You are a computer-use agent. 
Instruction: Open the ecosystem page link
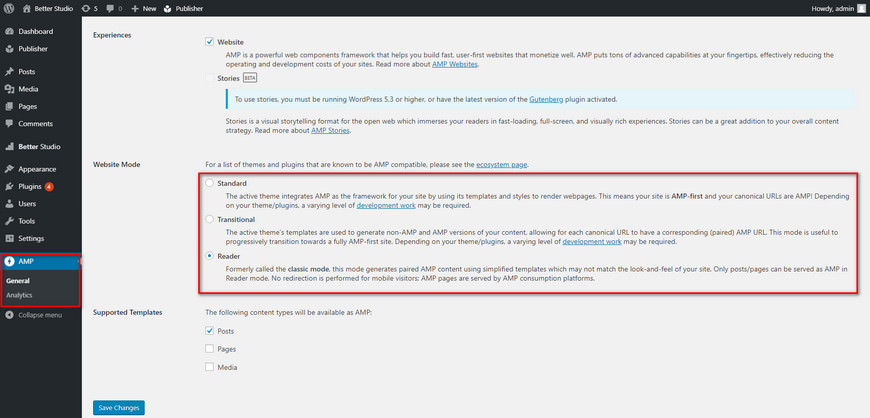click(x=502, y=165)
